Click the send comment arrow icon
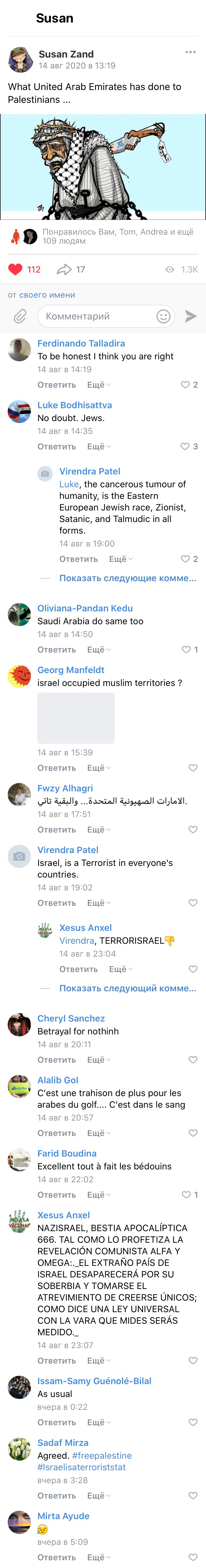 tap(191, 316)
